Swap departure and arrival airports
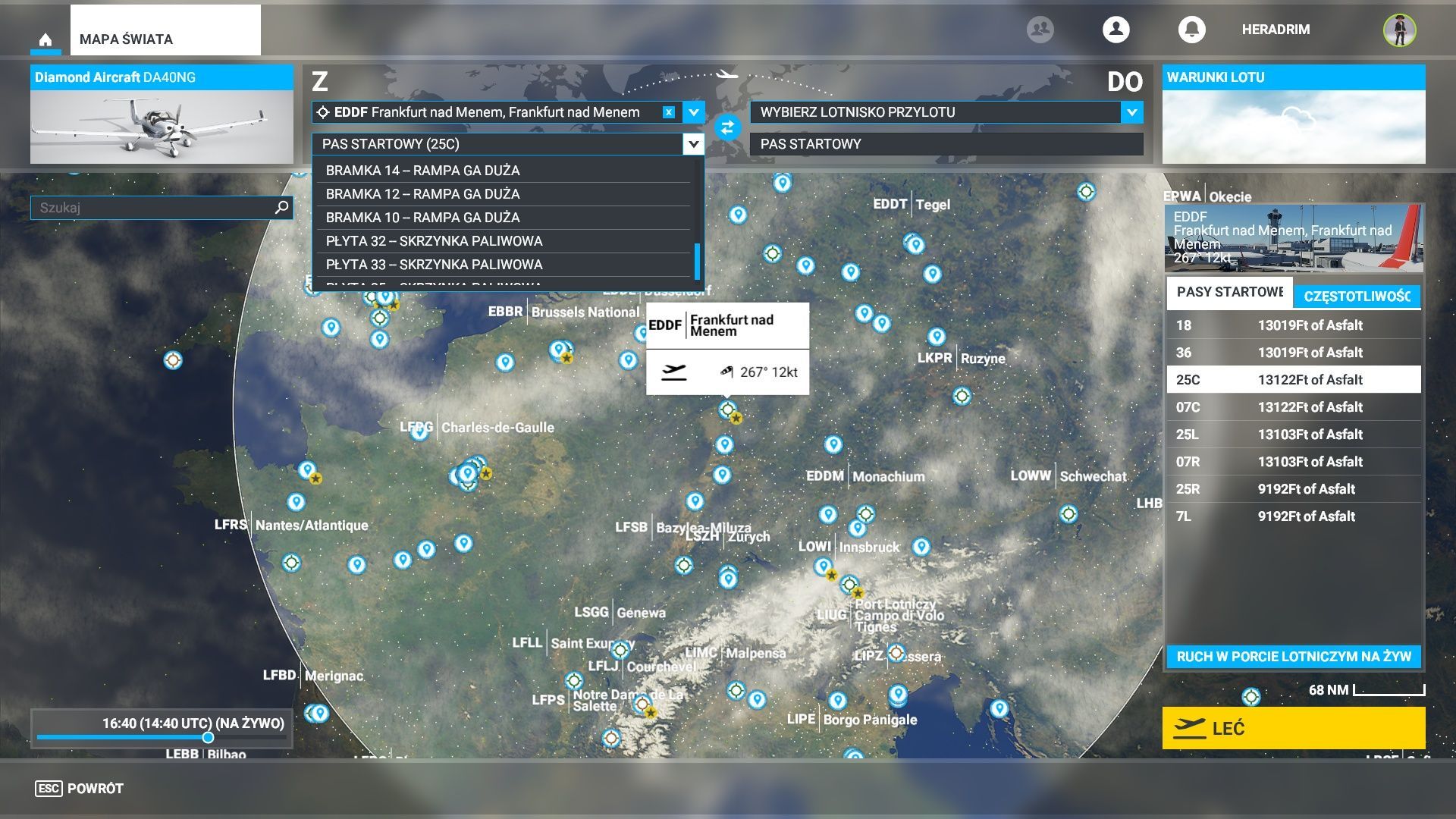 coord(727,127)
